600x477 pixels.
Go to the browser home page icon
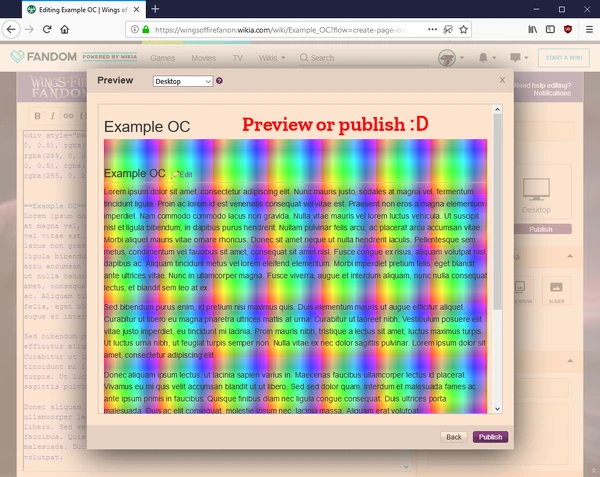tap(65, 29)
